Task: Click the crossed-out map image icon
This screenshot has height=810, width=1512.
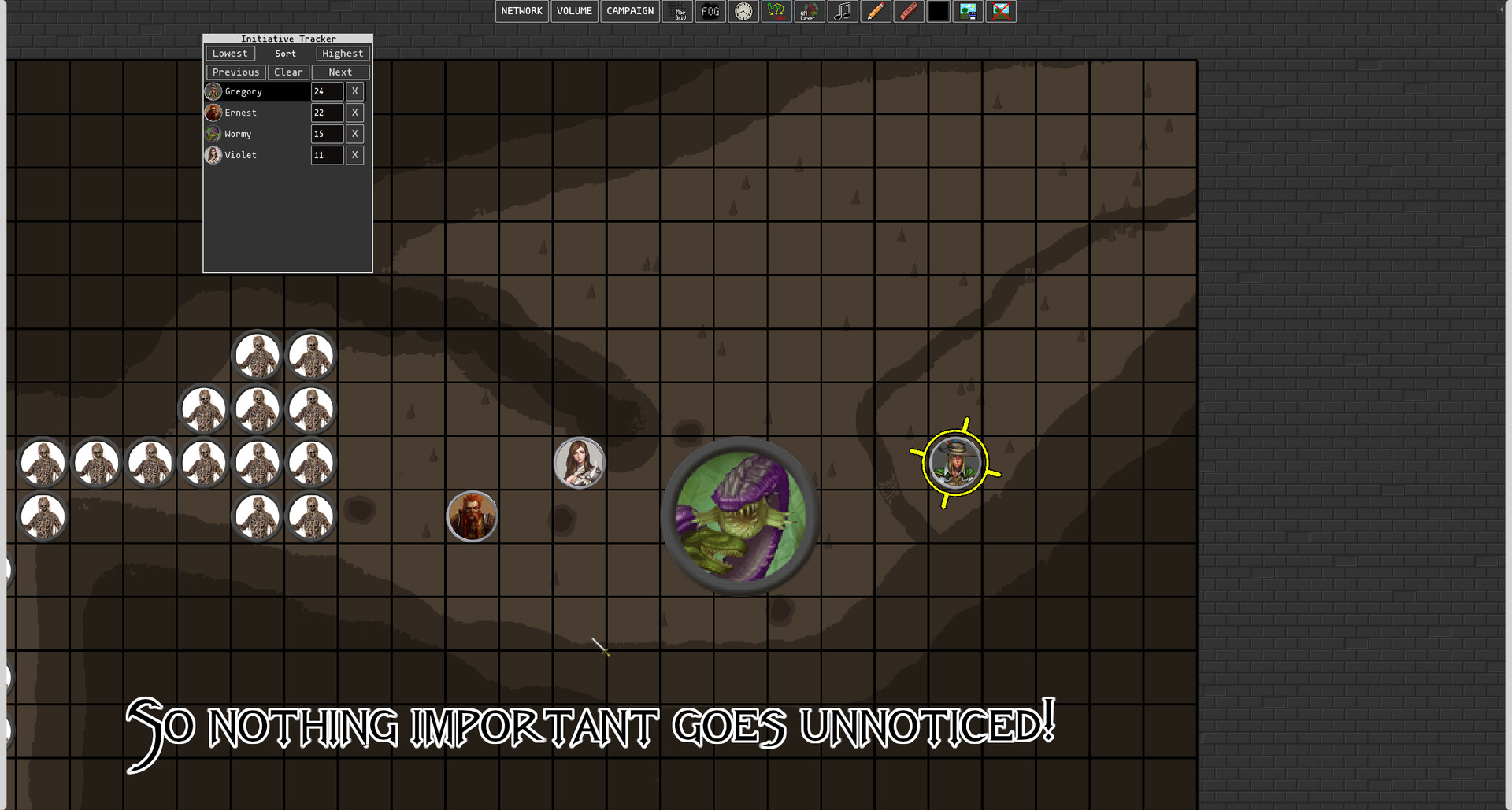Action: [x=1001, y=12]
